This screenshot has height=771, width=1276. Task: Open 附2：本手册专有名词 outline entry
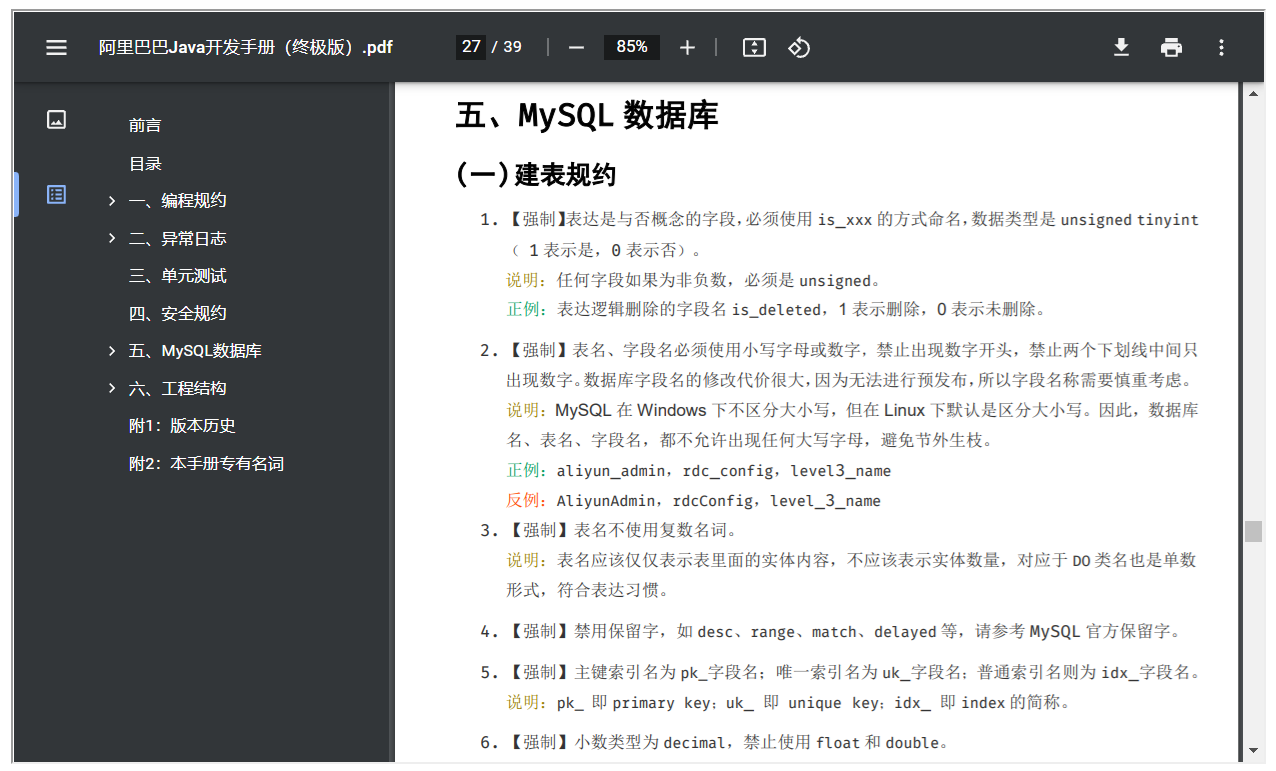point(206,463)
